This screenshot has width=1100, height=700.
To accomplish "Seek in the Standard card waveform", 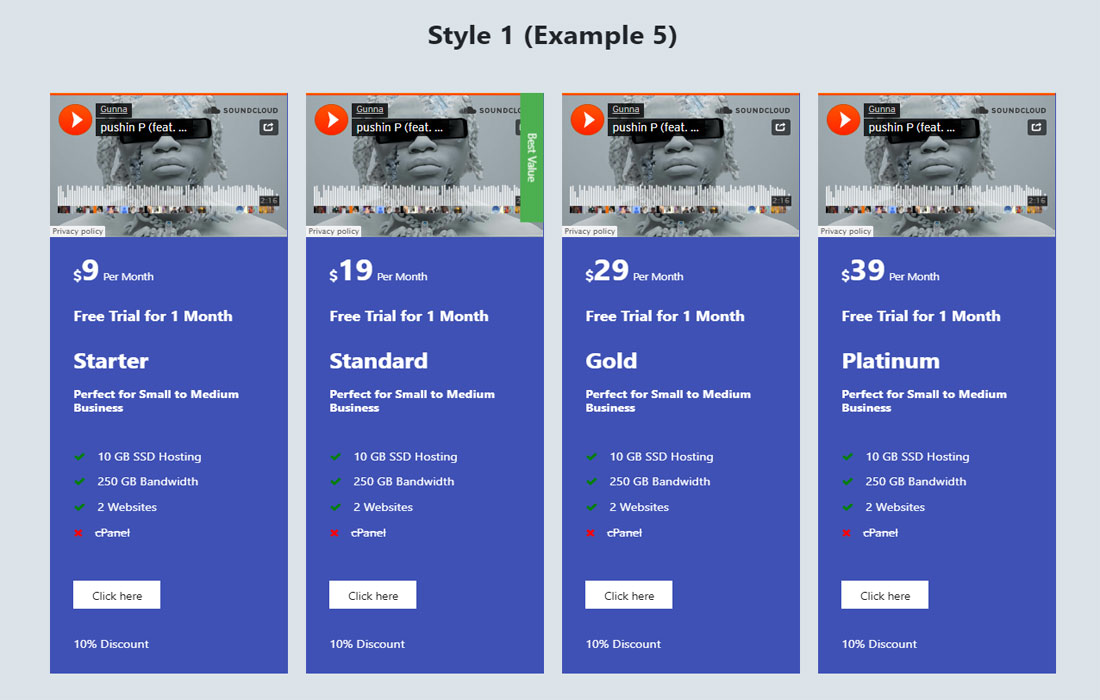I will click(x=417, y=196).
